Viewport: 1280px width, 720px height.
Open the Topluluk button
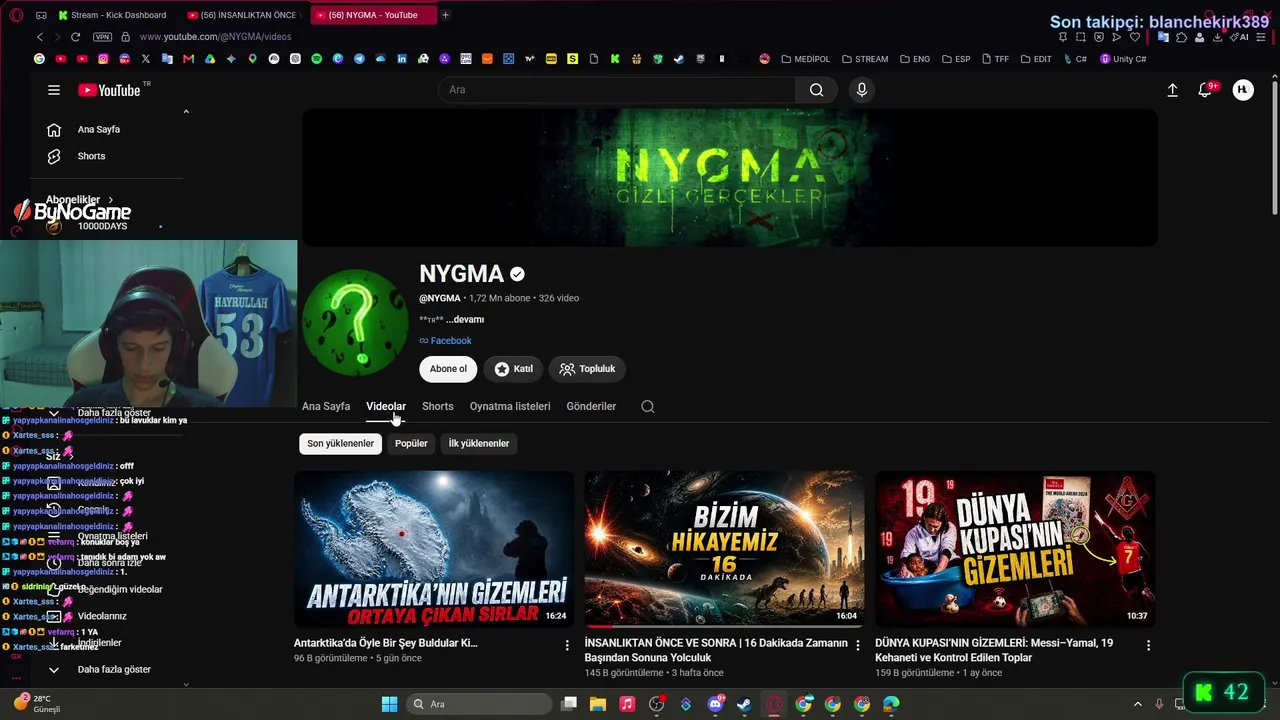(x=587, y=369)
